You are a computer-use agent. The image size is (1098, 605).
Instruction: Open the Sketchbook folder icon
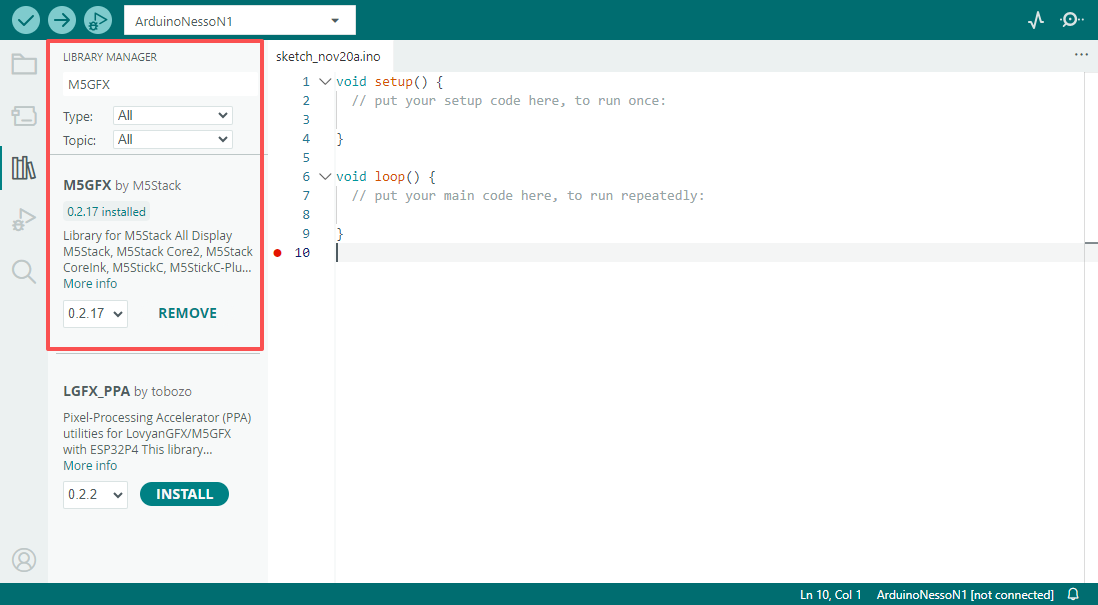click(x=24, y=65)
